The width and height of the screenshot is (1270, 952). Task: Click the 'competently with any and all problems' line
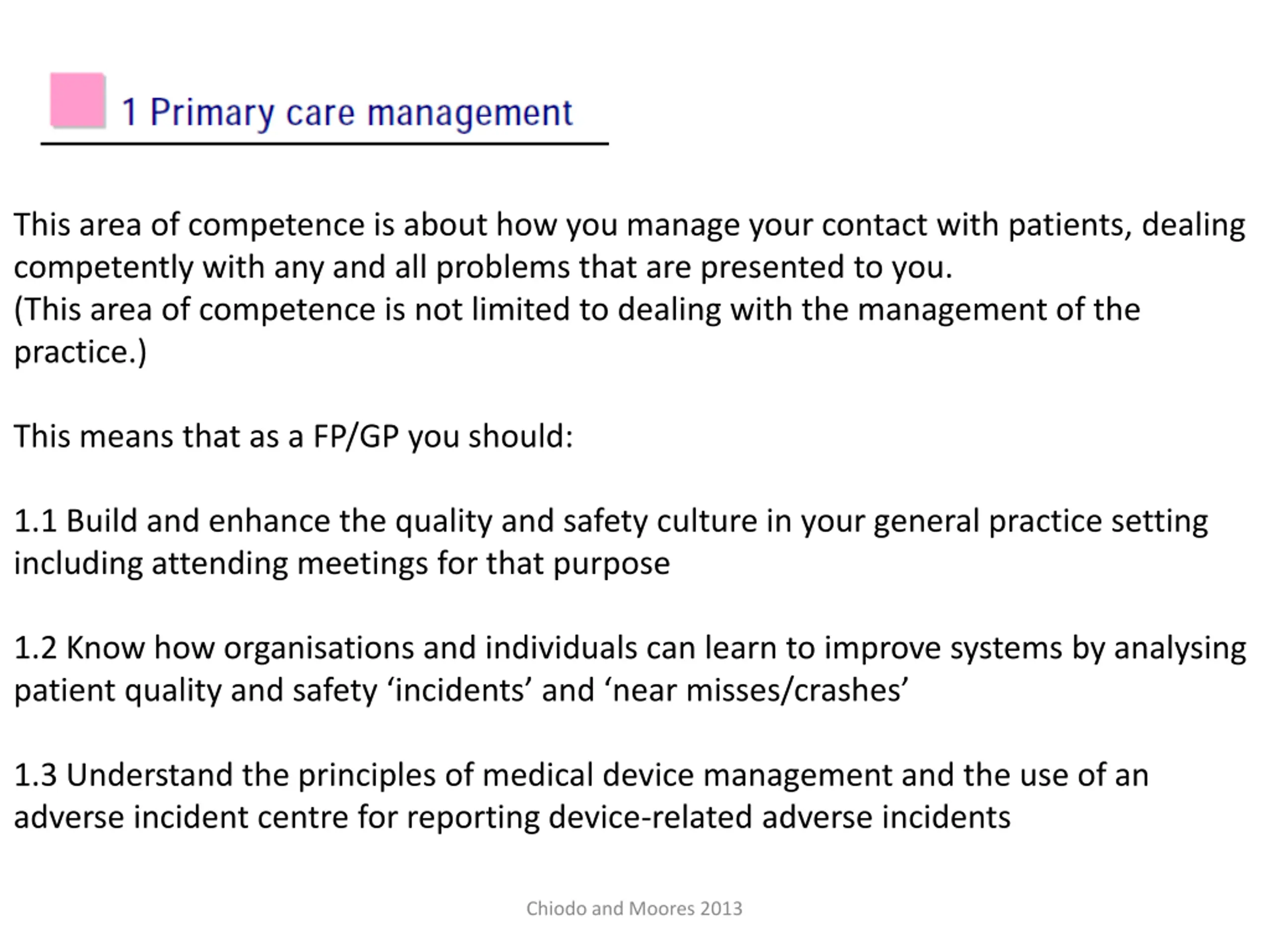click(x=483, y=267)
